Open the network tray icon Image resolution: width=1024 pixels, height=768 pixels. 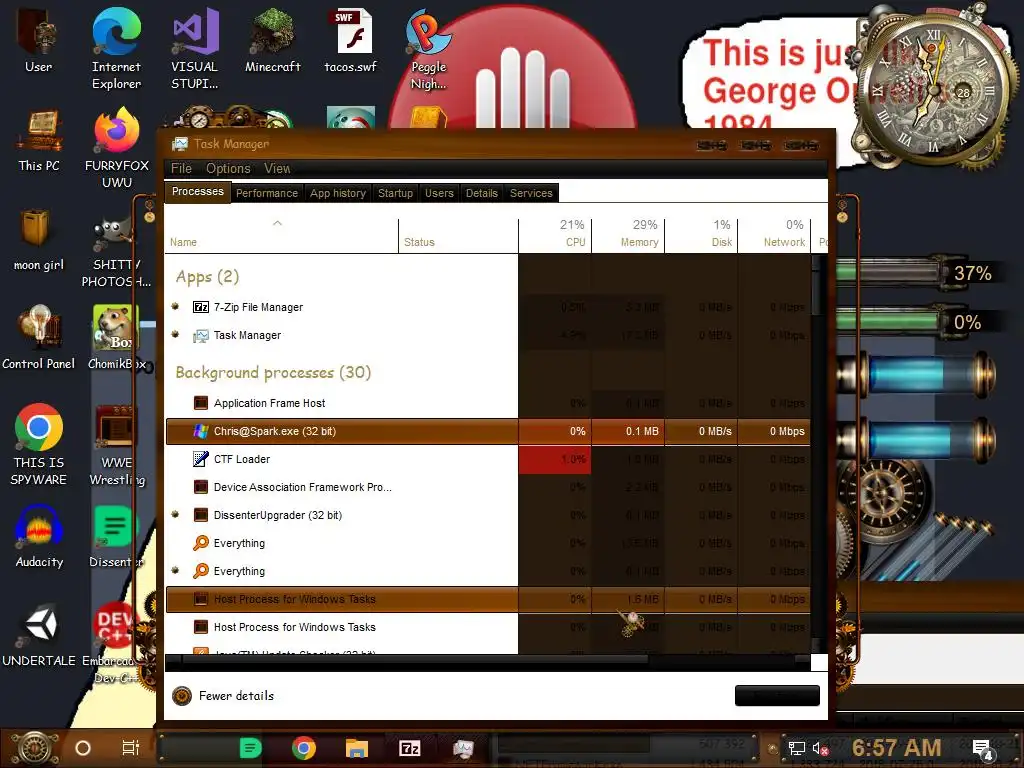coord(797,748)
